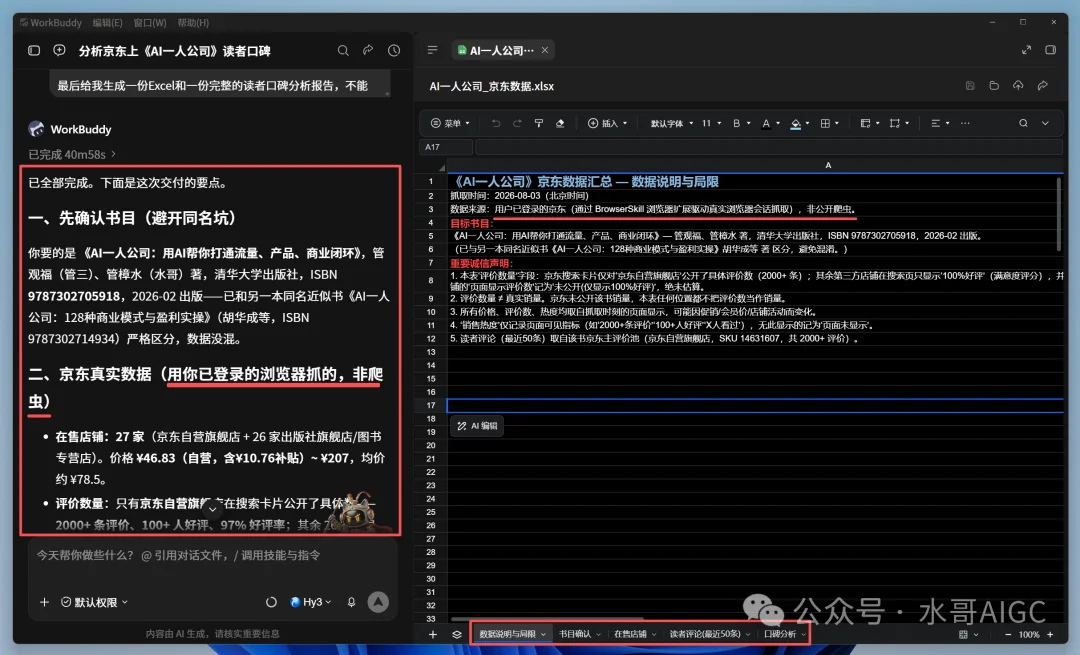This screenshot has height=655, width=1080.
Task: Close the AI一人公司 file tab
Action: tap(545, 50)
